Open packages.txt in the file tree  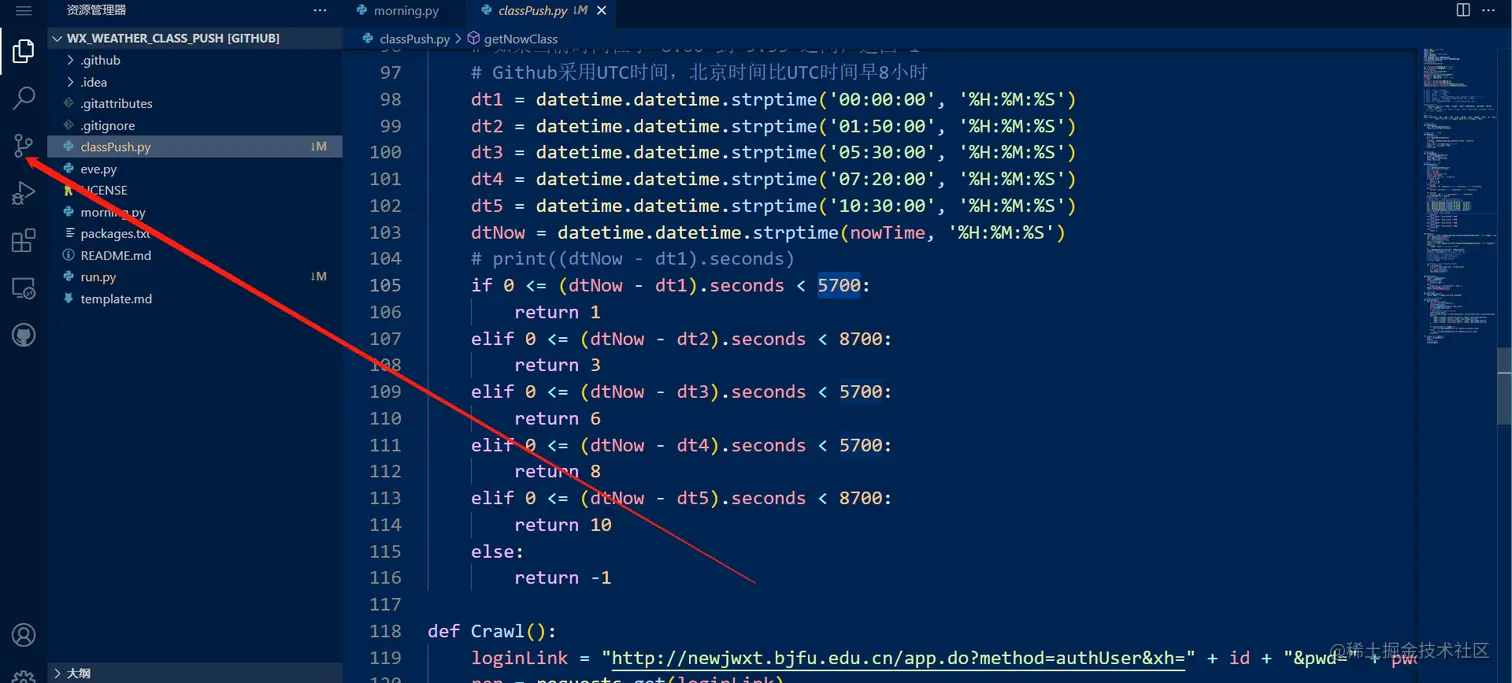[x=194, y=233]
